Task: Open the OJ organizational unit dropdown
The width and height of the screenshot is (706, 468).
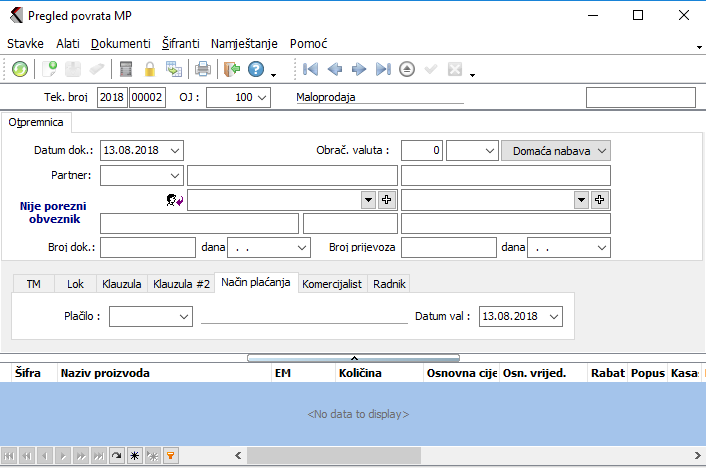Action: coord(262,98)
